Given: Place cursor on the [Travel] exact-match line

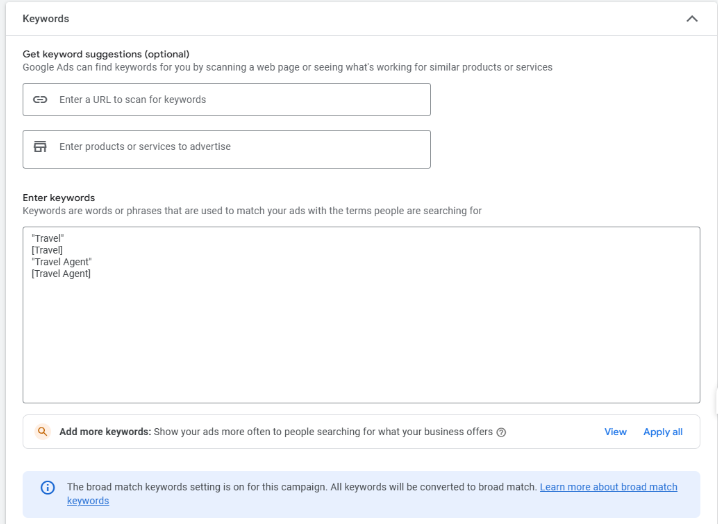Looking at the screenshot, I should (x=47, y=250).
